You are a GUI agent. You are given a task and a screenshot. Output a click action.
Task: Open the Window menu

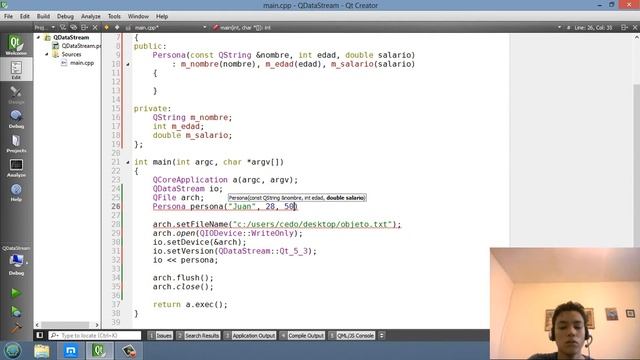pos(138,16)
